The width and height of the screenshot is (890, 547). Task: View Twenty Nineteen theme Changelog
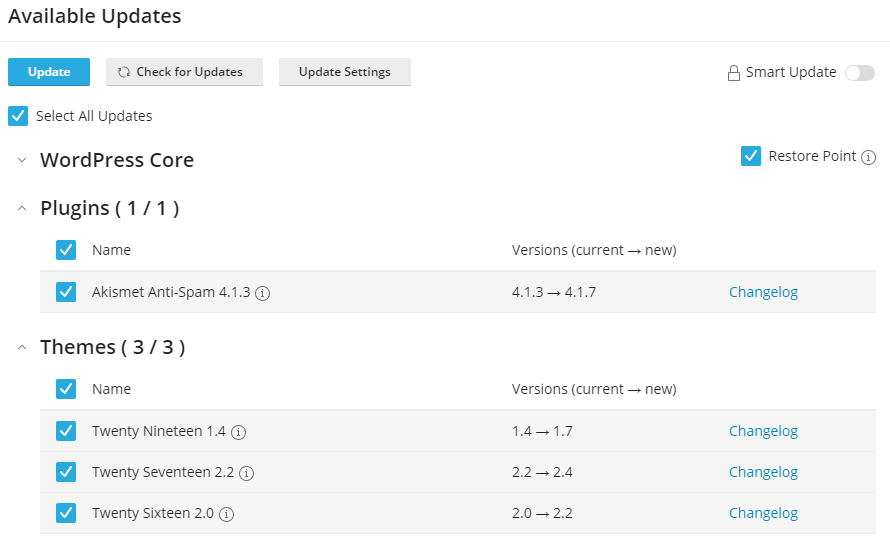pyautogui.click(x=763, y=431)
